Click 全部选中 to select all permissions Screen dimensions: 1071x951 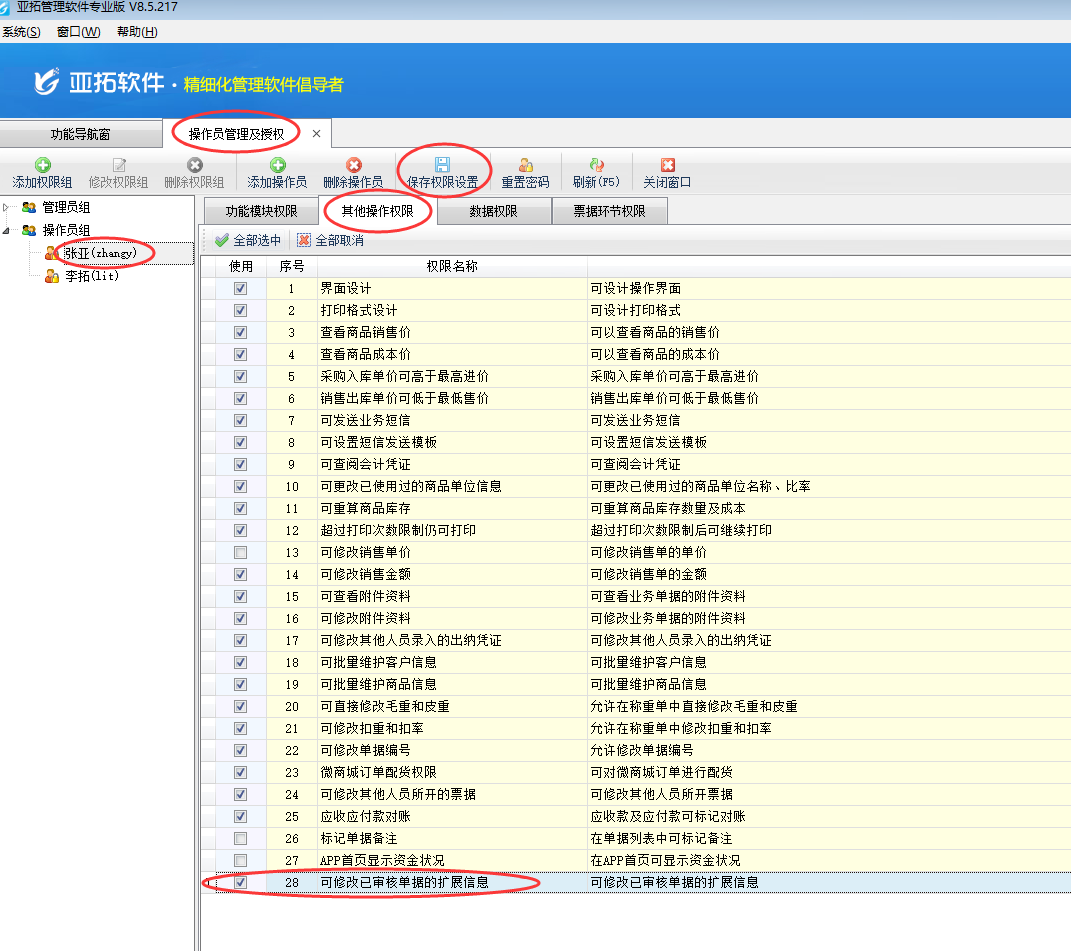[x=247, y=240]
